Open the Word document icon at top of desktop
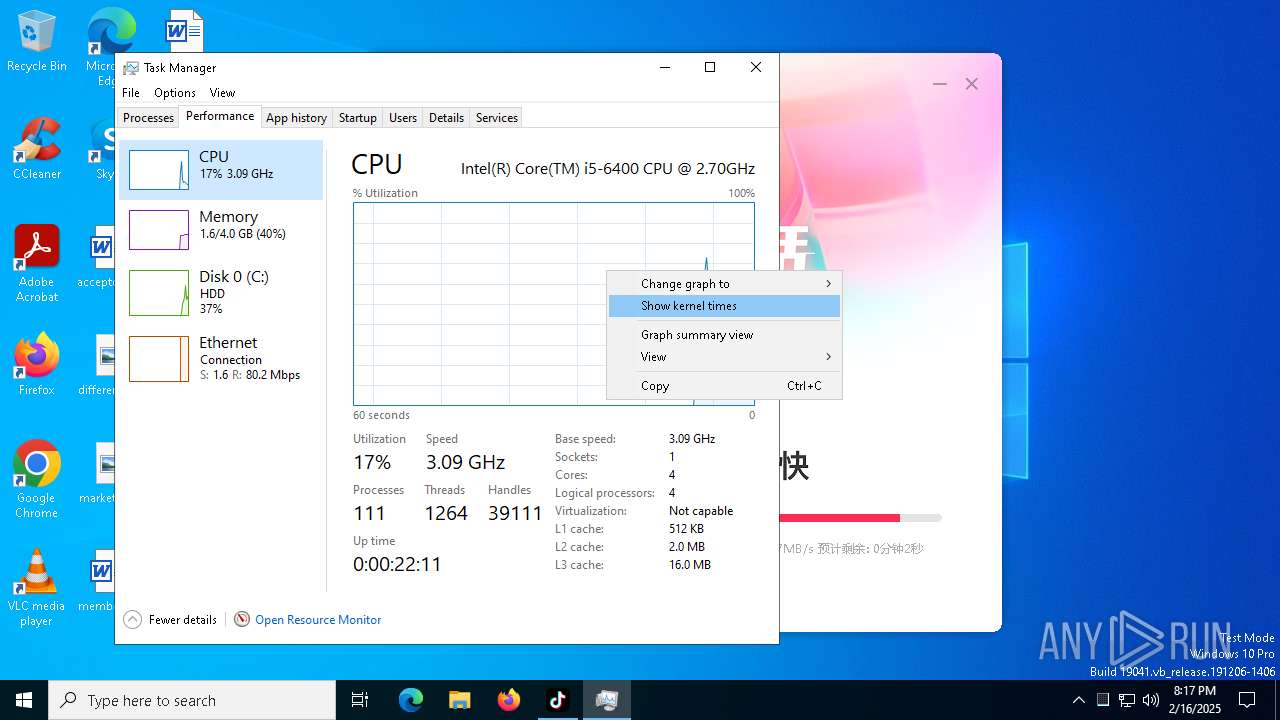The height and width of the screenshot is (720, 1280). [183, 30]
